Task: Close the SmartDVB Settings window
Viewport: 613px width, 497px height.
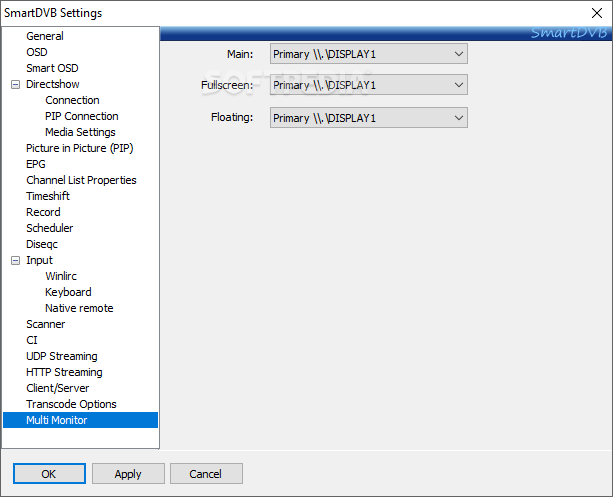Action: [597, 13]
